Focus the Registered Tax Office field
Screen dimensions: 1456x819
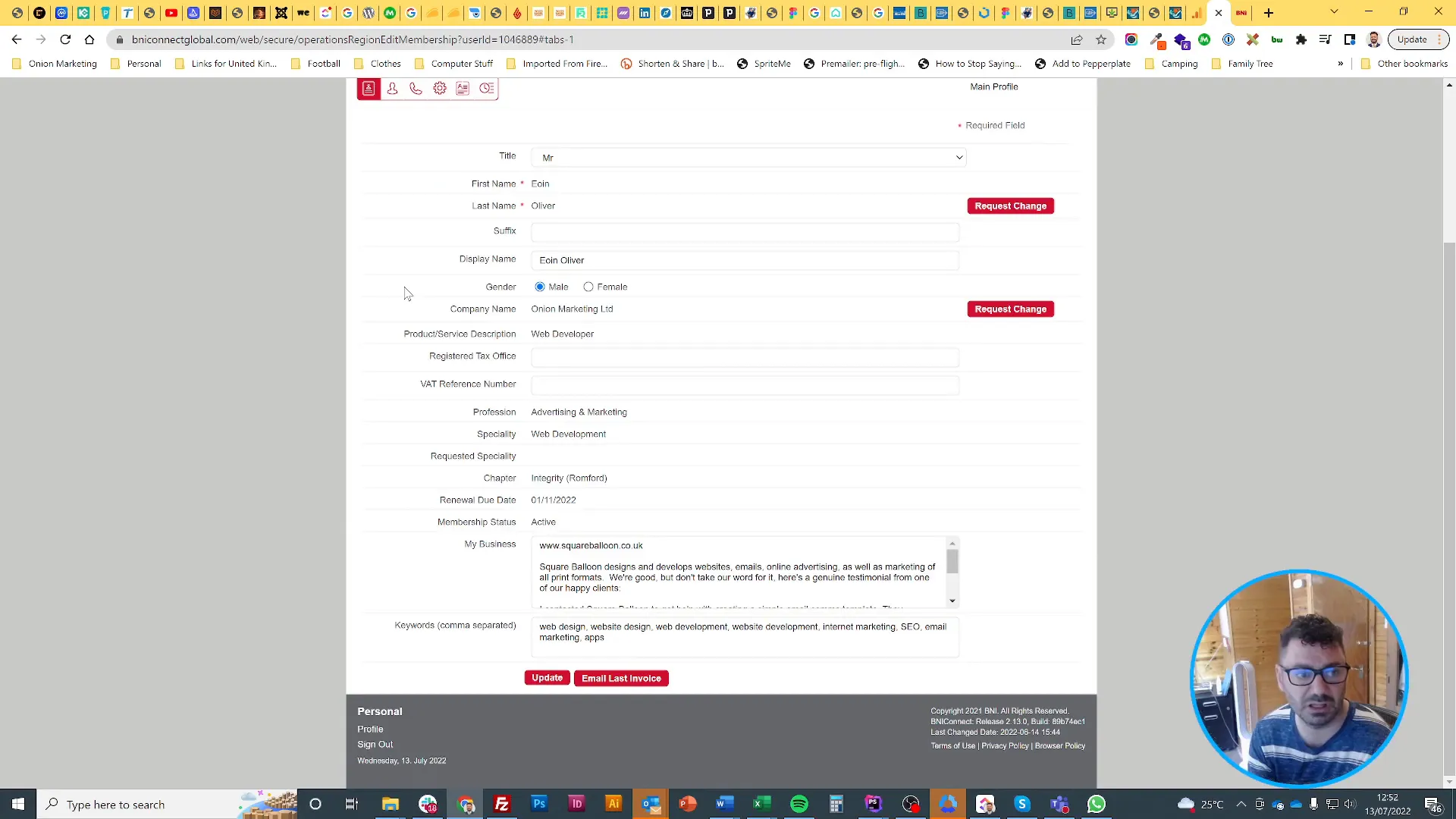click(x=745, y=356)
